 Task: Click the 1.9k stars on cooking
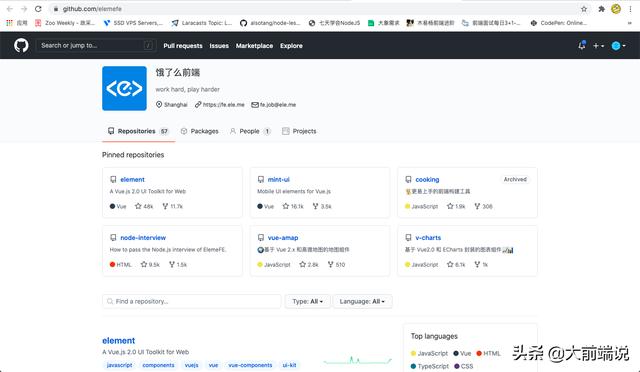pyautogui.click(x=456, y=206)
